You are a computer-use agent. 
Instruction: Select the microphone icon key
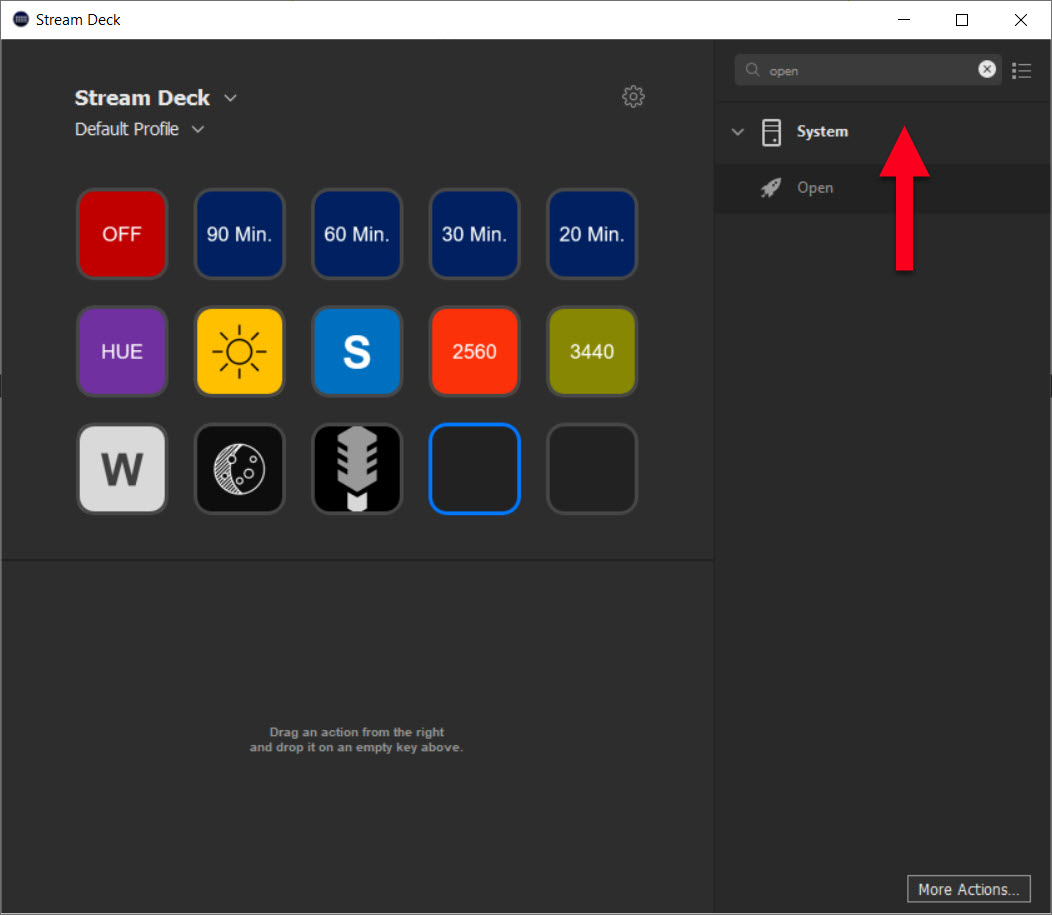click(x=357, y=468)
